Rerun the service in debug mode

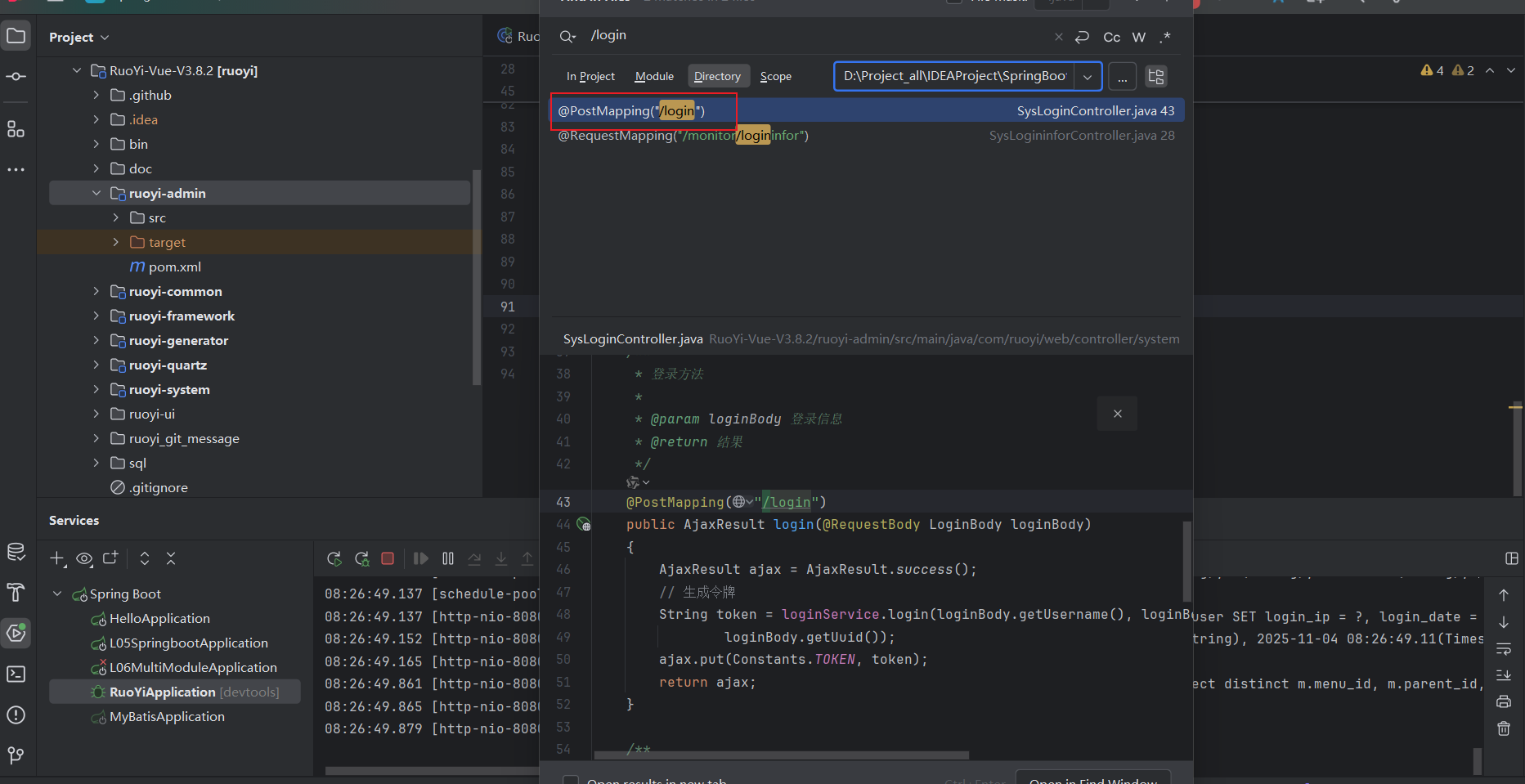[x=361, y=558]
